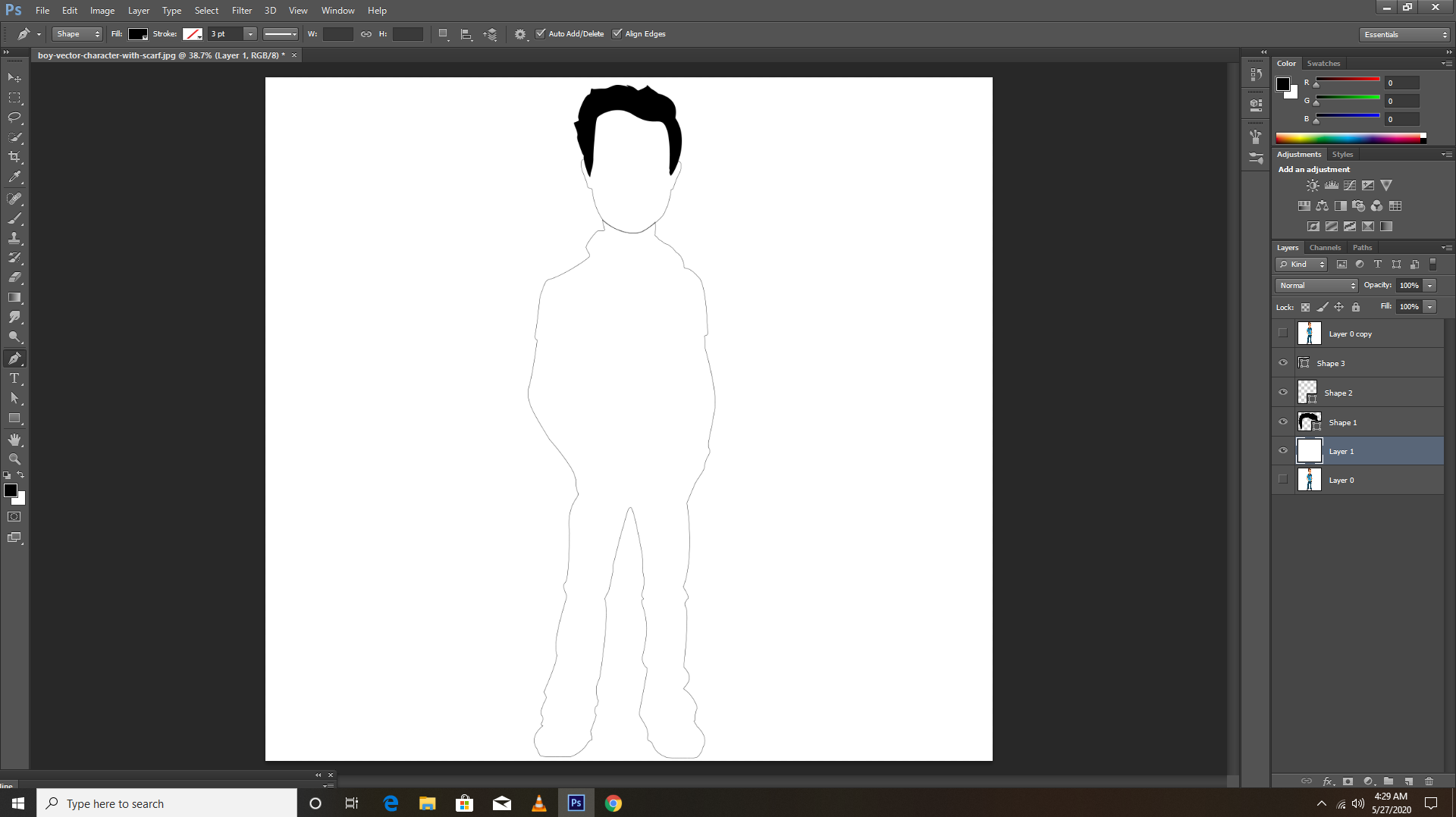Screen dimensions: 1456x817
Task: Select the Path Selection tool
Action: 14,398
